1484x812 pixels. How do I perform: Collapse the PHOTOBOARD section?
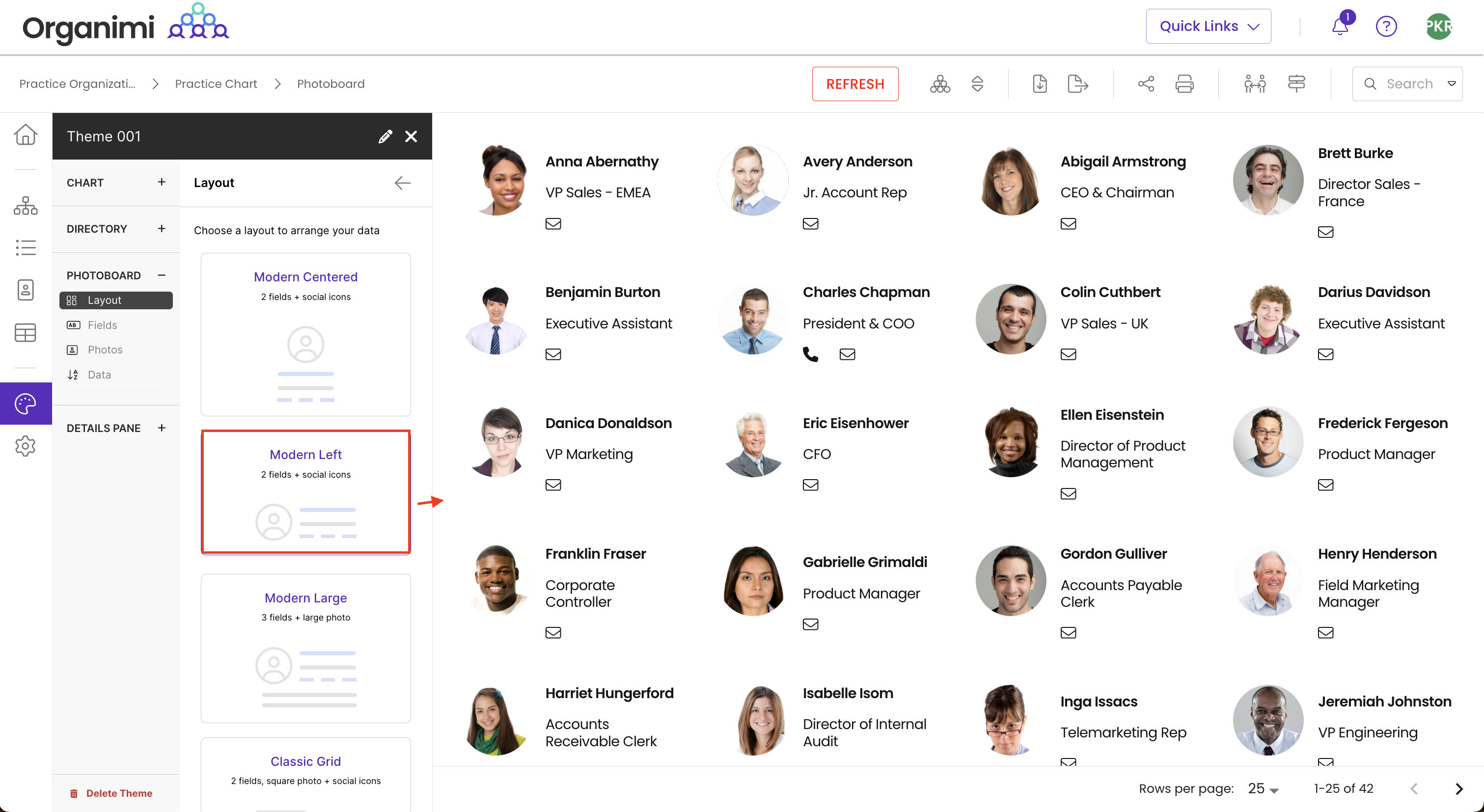[161, 275]
